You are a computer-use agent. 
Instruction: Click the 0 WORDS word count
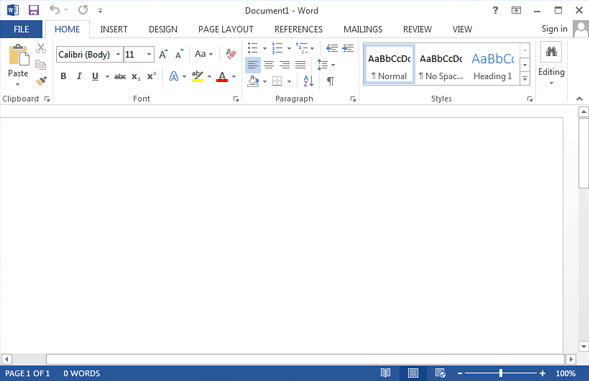pyautogui.click(x=82, y=373)
